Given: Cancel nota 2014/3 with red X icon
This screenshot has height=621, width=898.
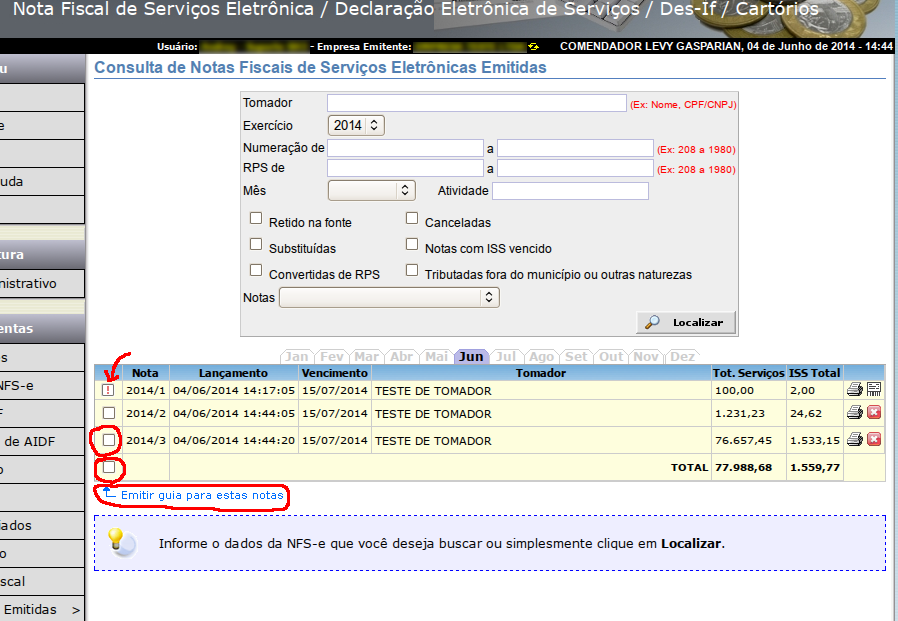Looking at the screenshot, I should click(874, 439).
